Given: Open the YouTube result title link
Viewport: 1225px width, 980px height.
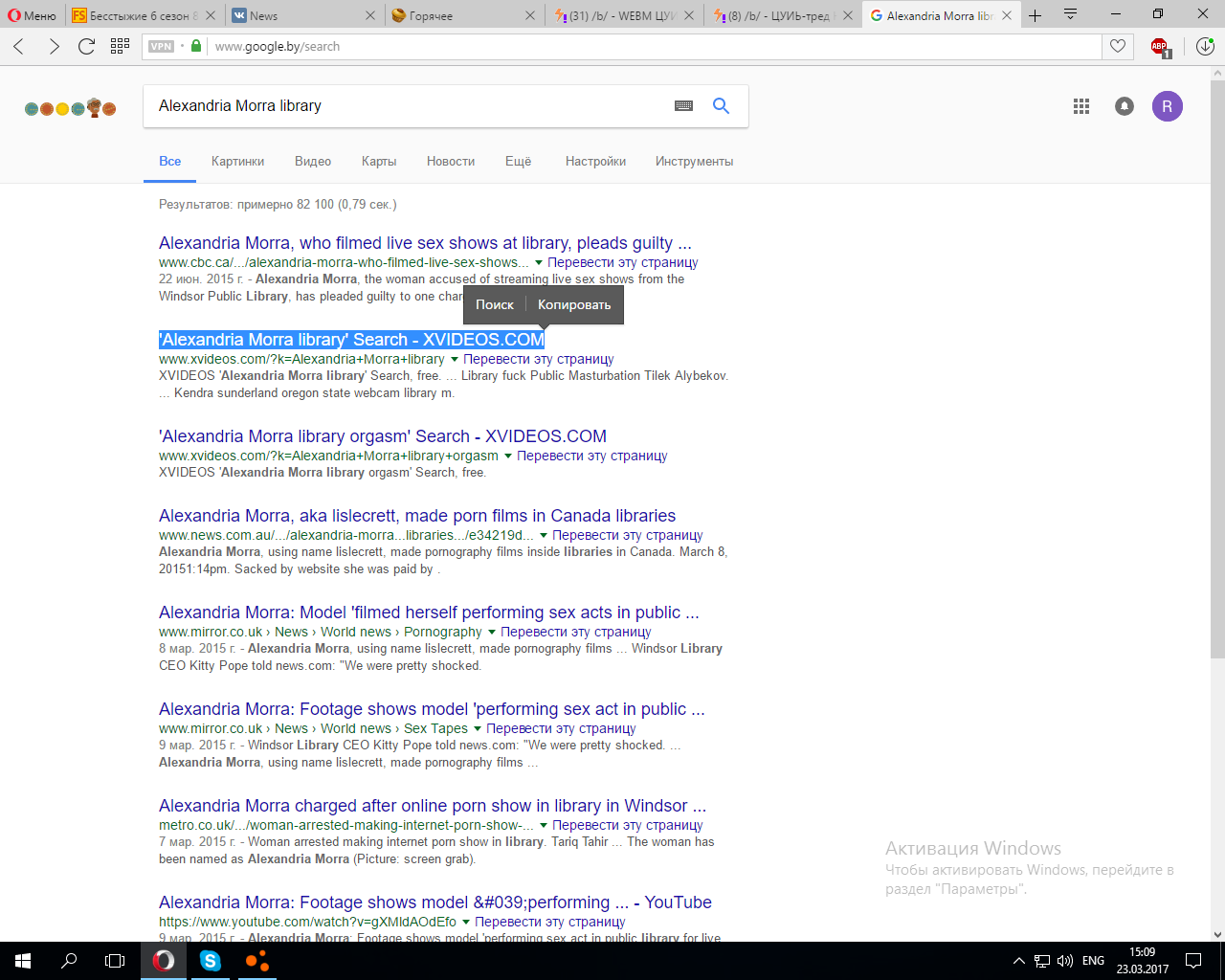Looking at the screenshot, I should click(x=435, y=902).
